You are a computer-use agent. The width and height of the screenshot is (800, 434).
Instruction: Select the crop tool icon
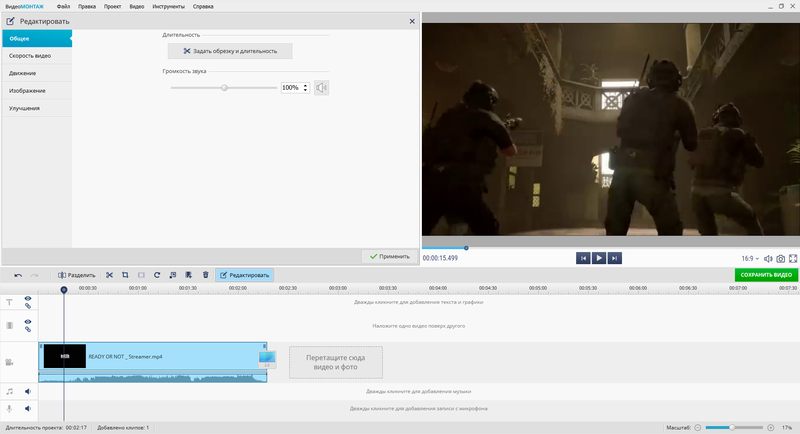pyautogui.click(x=125, y=275)
